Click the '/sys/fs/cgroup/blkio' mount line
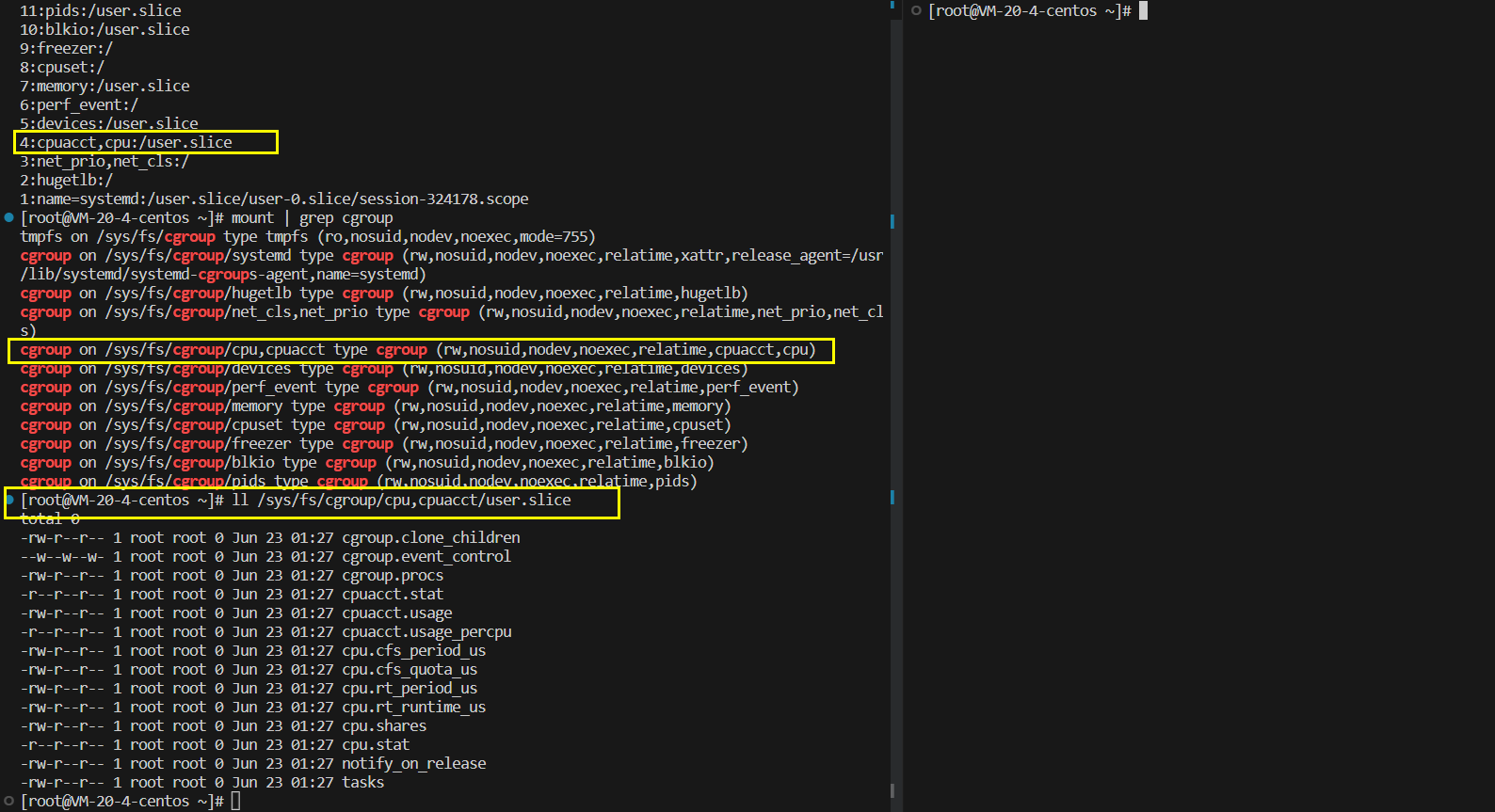Screen dimensions: 1495x812 [367, 462]
